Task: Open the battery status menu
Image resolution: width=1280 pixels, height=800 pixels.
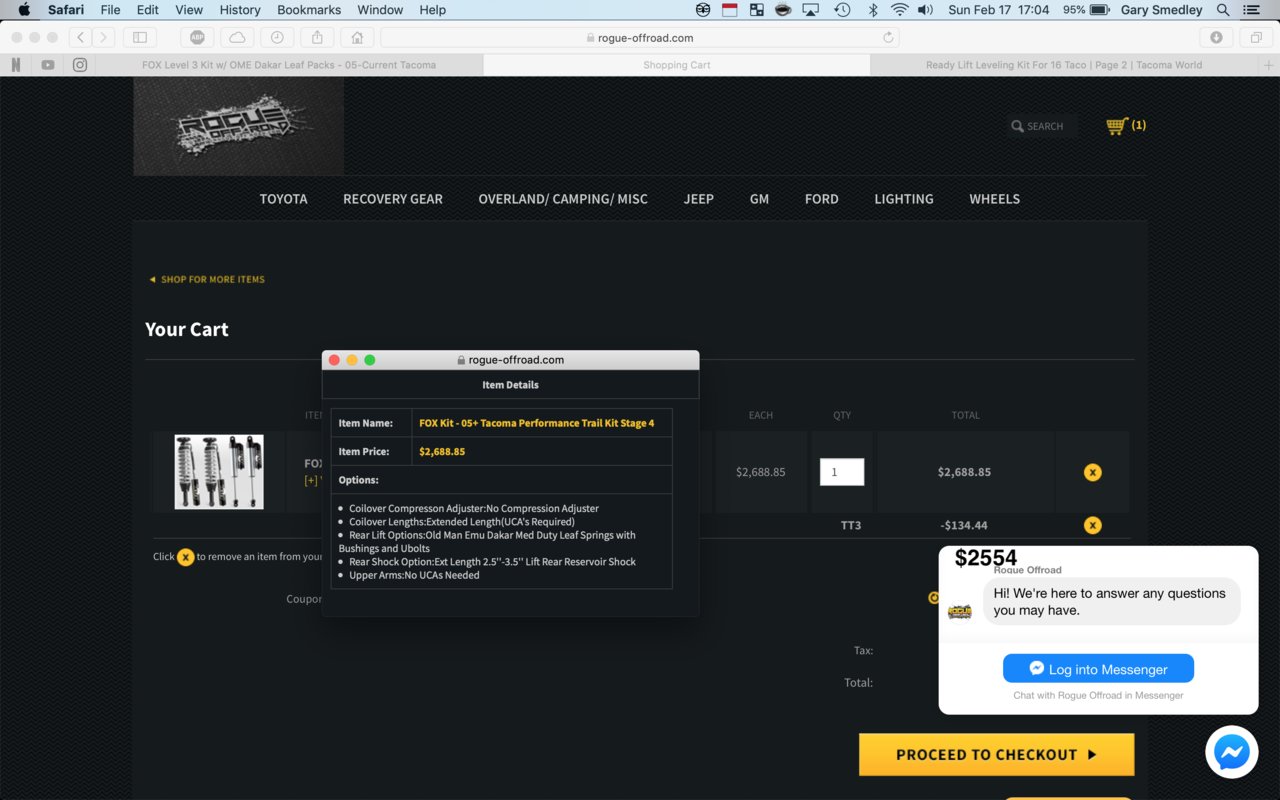Action: [1086, 10]
